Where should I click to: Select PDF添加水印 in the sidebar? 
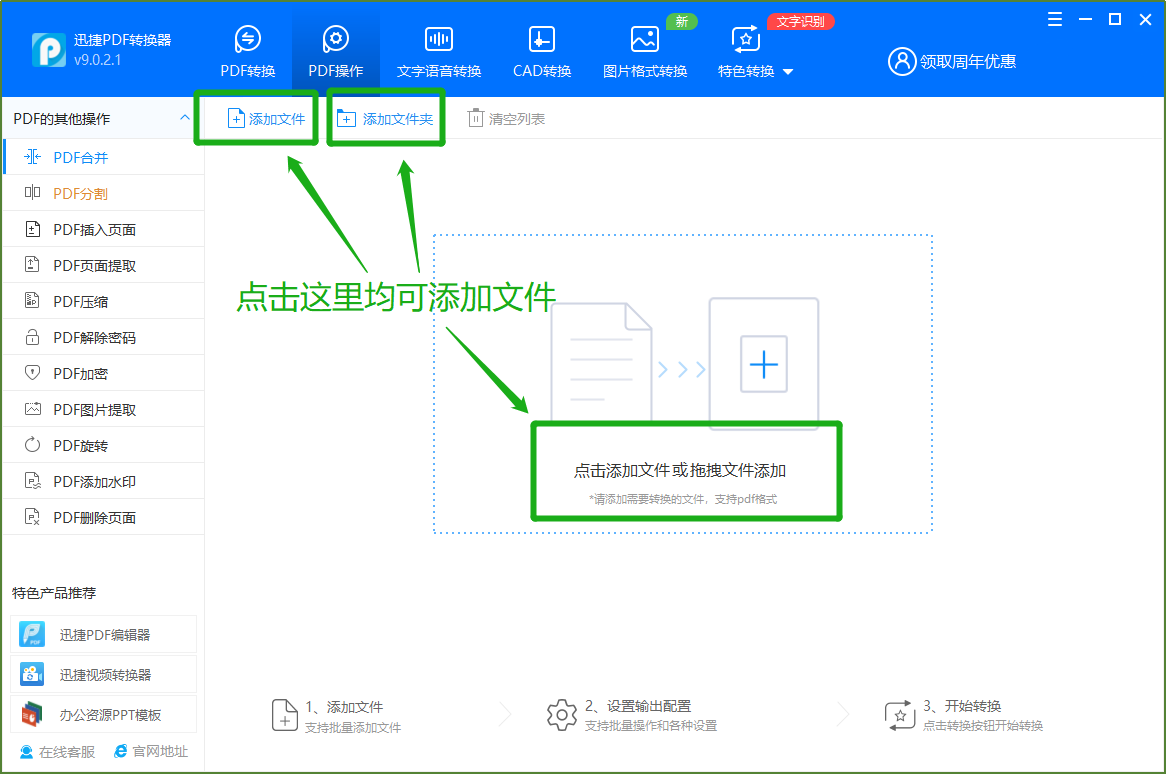[x=94, y=482]
